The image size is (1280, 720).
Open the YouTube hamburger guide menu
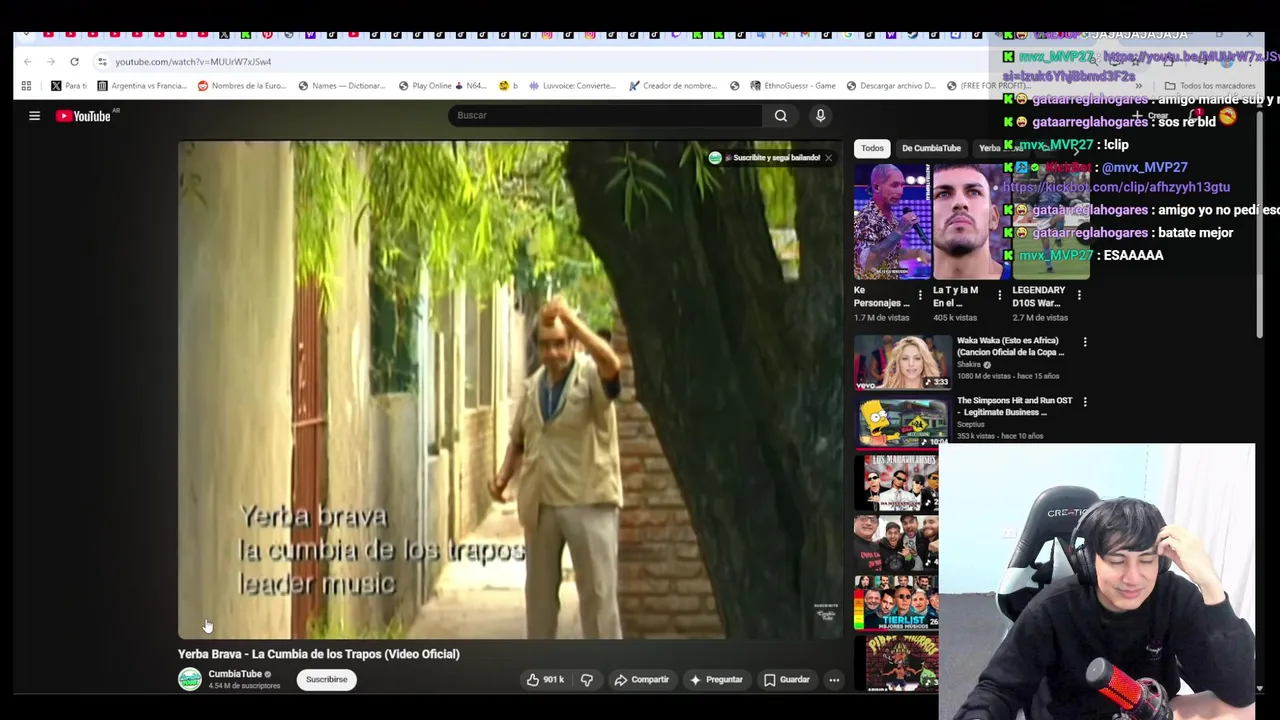point(34,116)
